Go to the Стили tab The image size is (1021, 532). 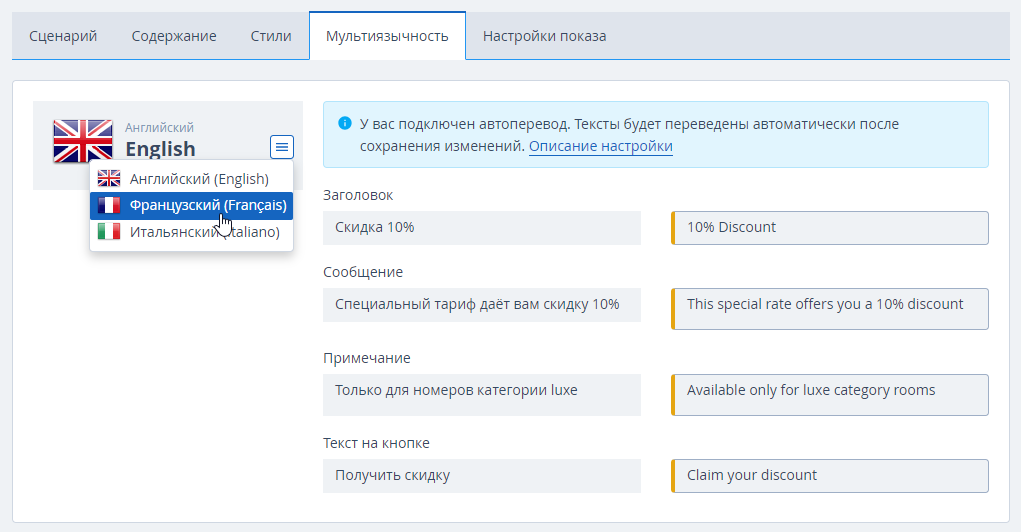[271, 36]
